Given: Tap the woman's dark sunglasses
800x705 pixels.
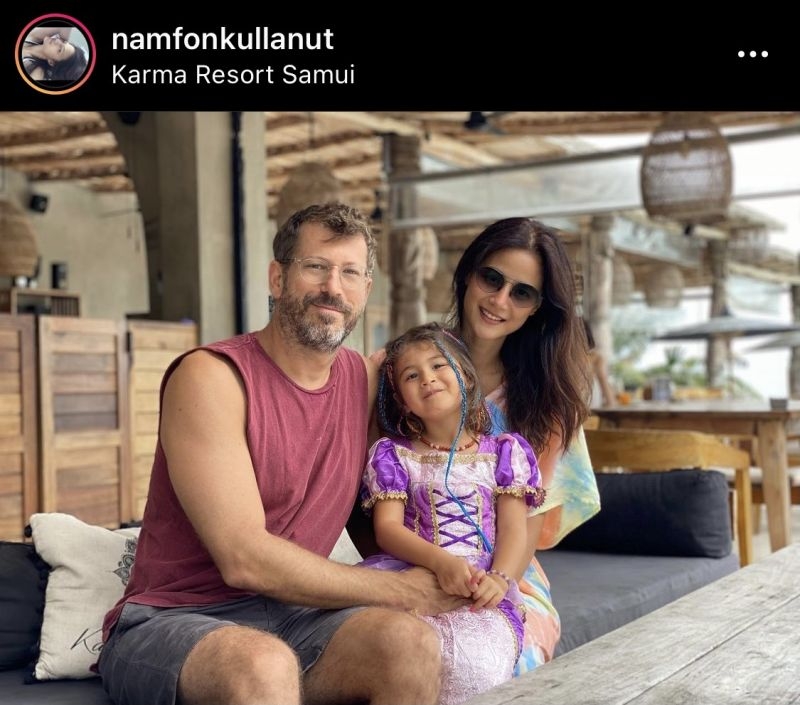Looking at the screenshot, I should pos(508,286).
